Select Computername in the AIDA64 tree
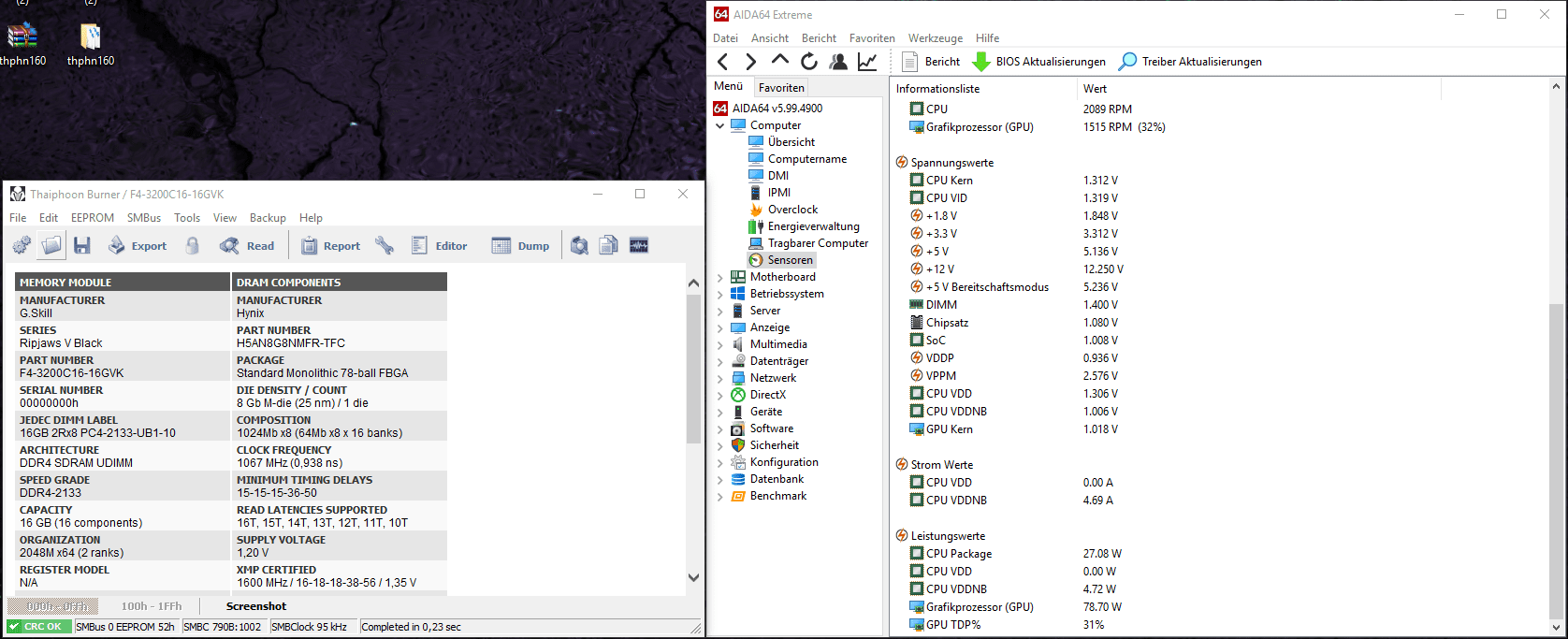 pos(797,159)
